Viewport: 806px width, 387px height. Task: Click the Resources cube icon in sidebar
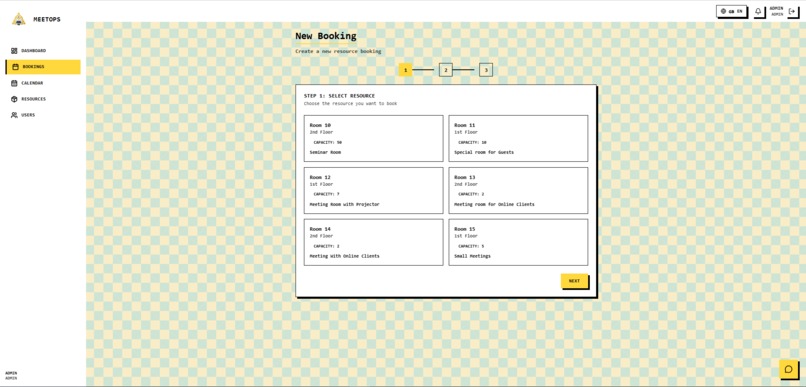[14, 99]
